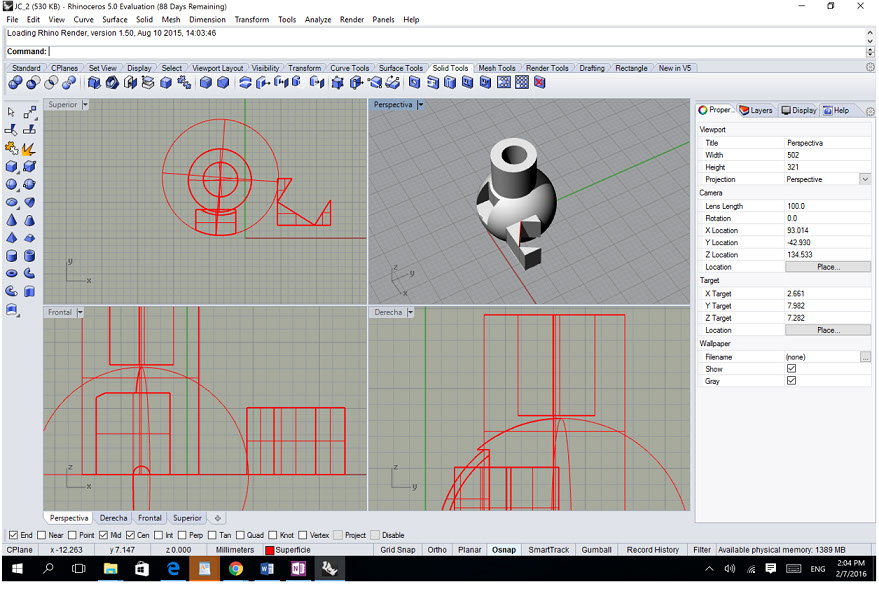879x589 pixels.
Task: Open the Projection dropdown in the Properties panel
Action: (x=865, y=180)
